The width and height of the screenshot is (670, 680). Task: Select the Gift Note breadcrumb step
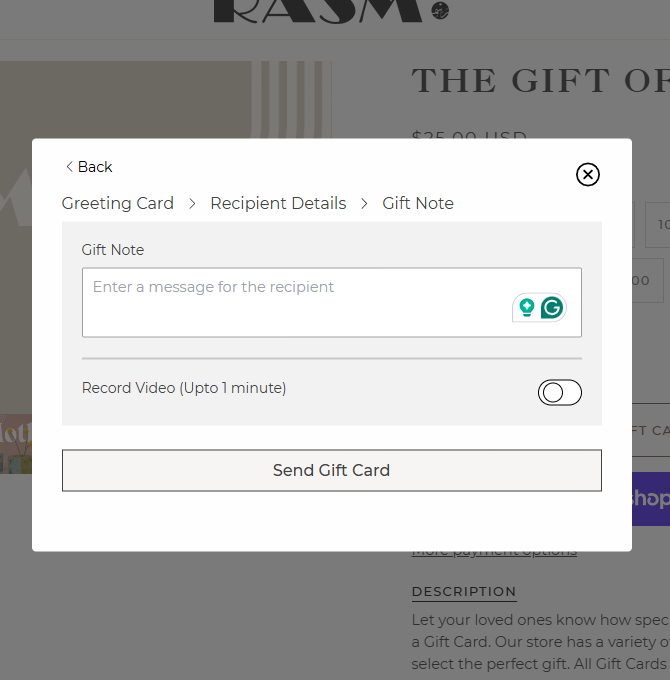(418, 203)
